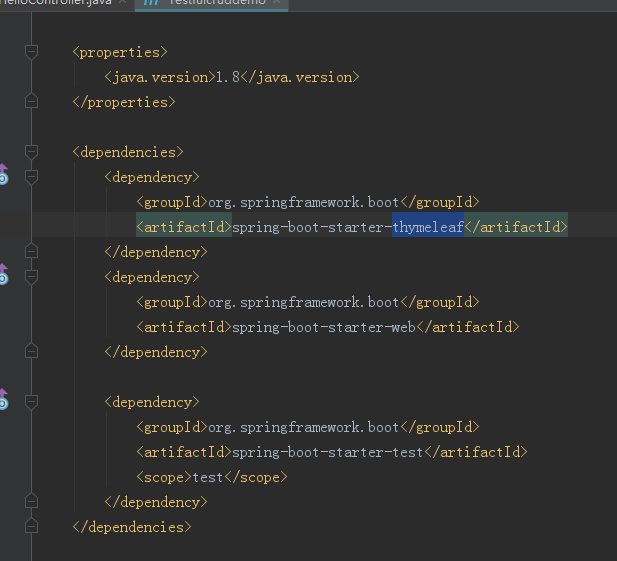Select the restfulcruddemo editor tab
Screen dimensions: 617x561
point(211,3)
